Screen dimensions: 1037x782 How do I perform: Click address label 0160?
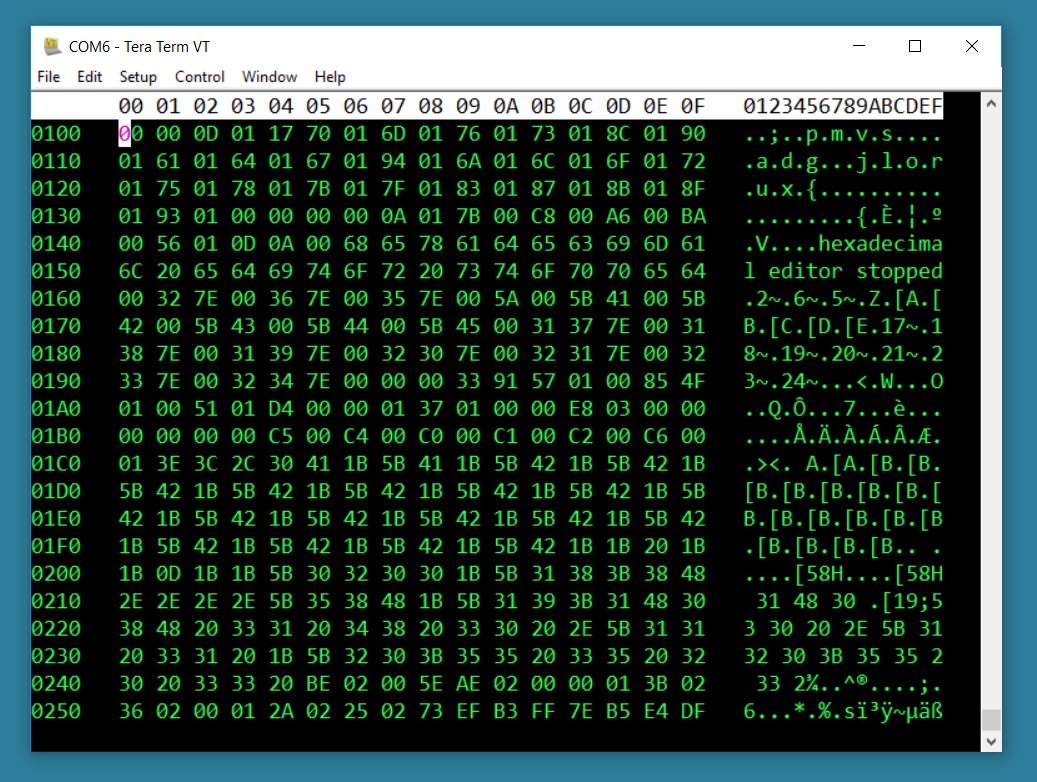(56, 299)
